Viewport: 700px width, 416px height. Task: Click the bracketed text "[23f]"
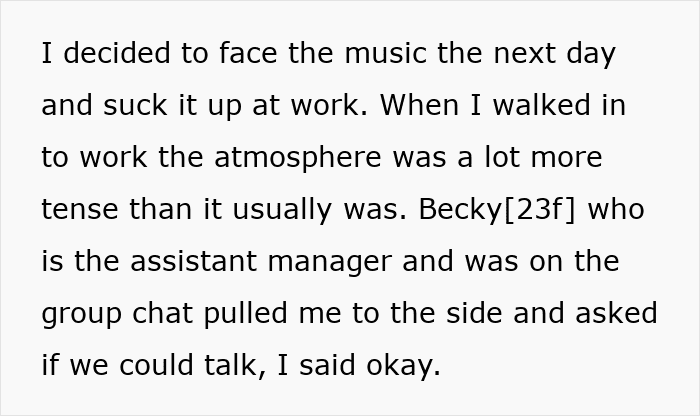click(x=540, y=209)
